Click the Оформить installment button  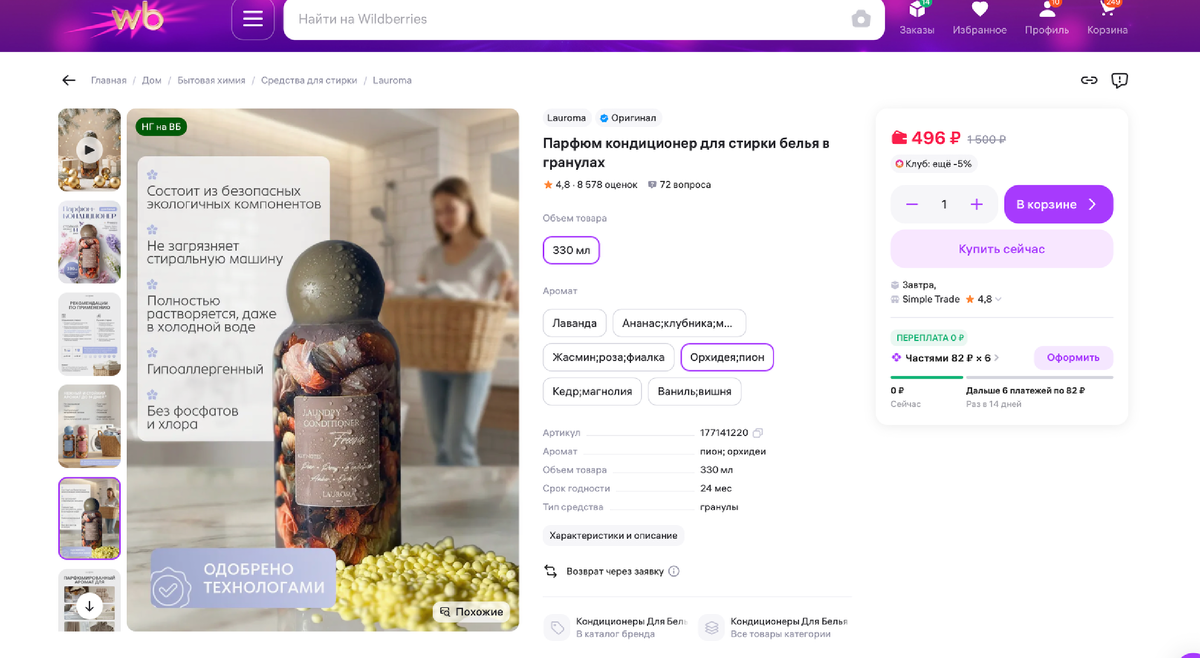[x=1073, y=358]
